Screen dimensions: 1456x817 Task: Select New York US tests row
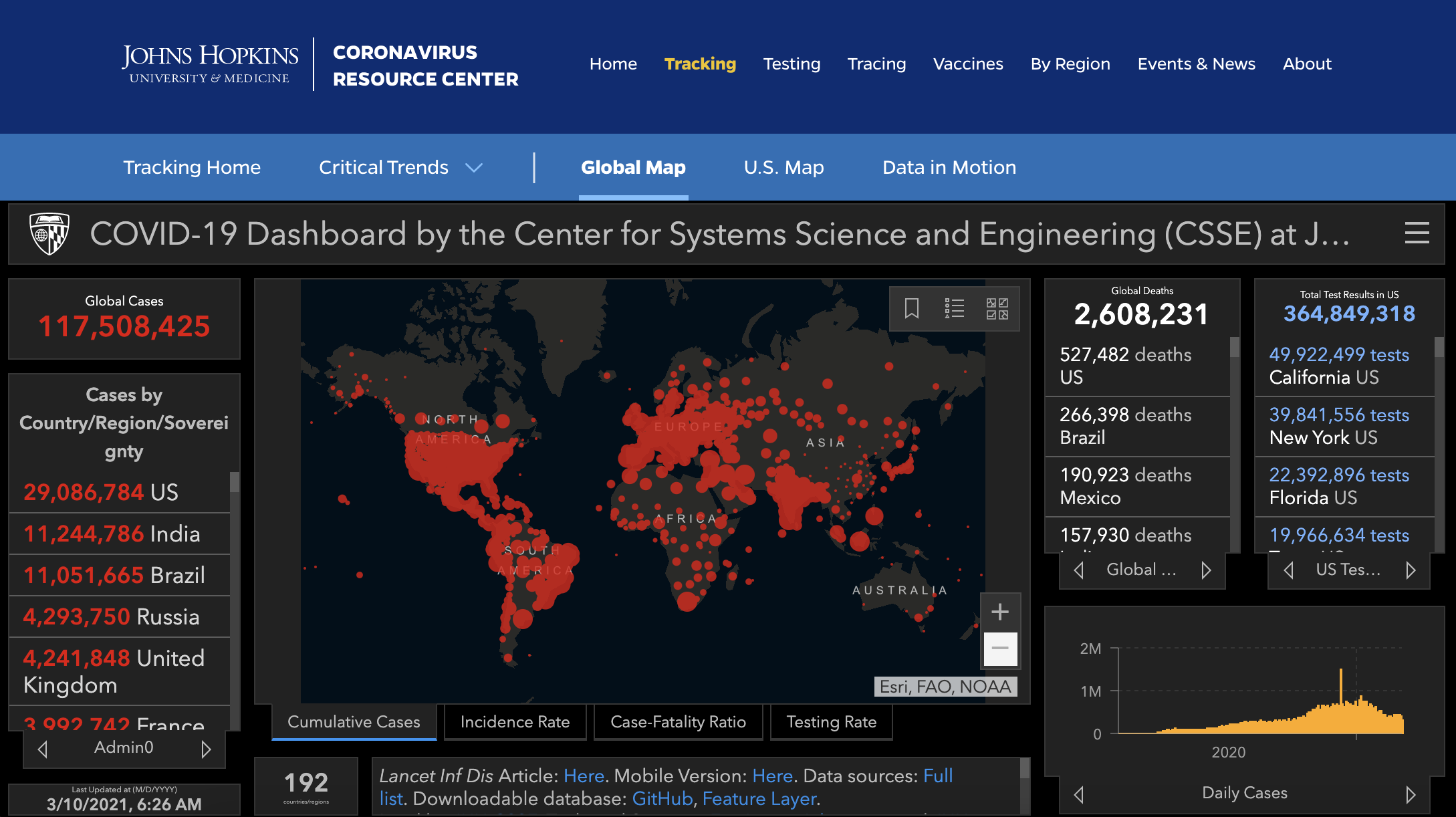pos(1345,427)
